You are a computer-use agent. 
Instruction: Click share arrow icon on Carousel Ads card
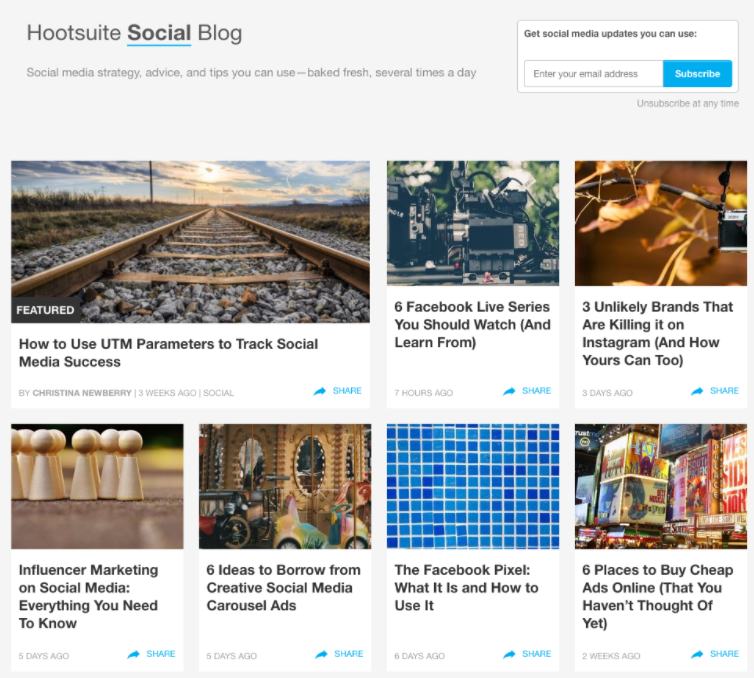point(321,654)
